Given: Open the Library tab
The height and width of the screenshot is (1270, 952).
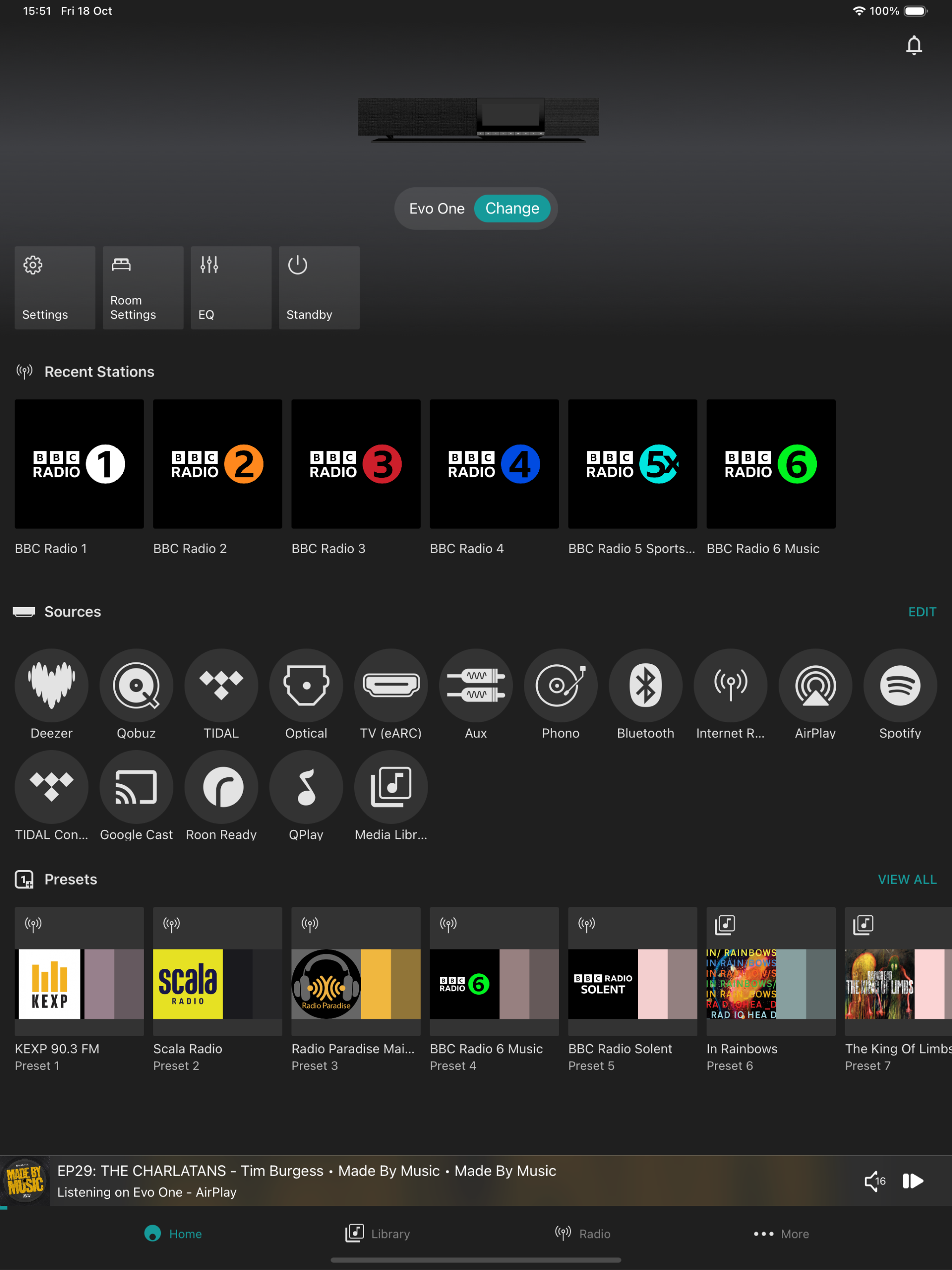Looking at the screenshot, I should [378, 1234].
